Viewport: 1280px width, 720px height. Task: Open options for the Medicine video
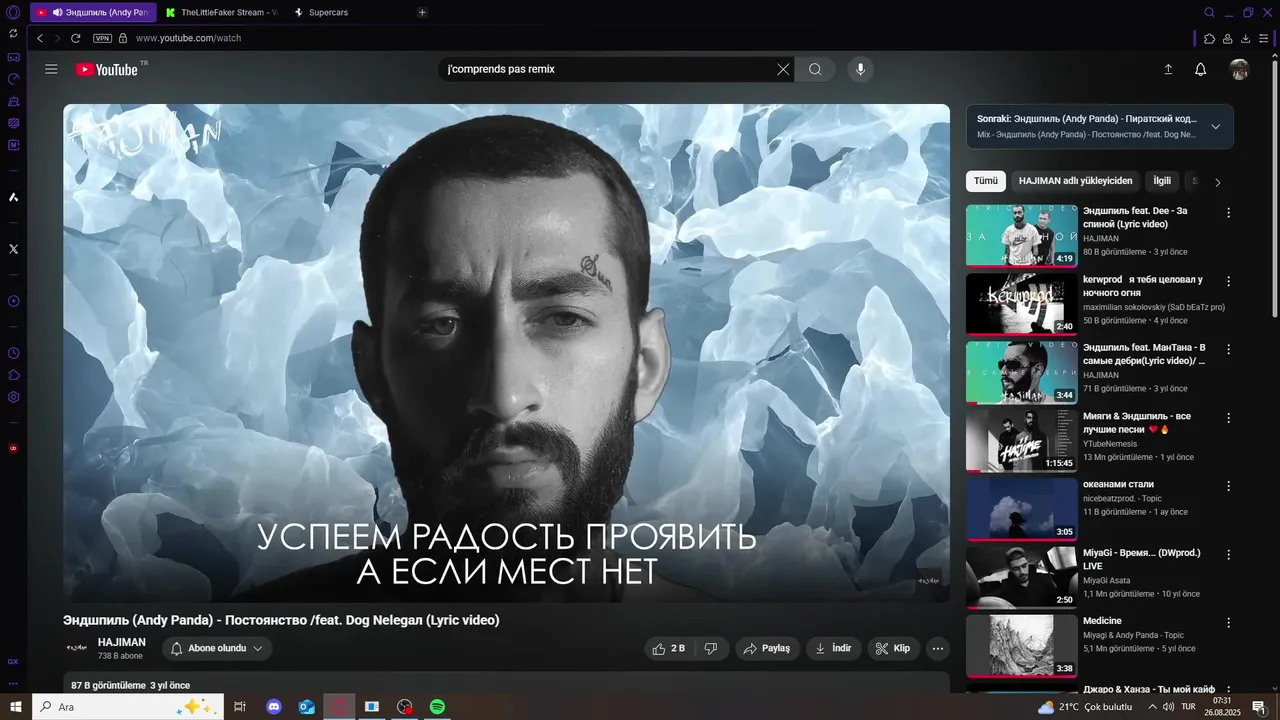pyautogui.click(x=1228, y=622)
